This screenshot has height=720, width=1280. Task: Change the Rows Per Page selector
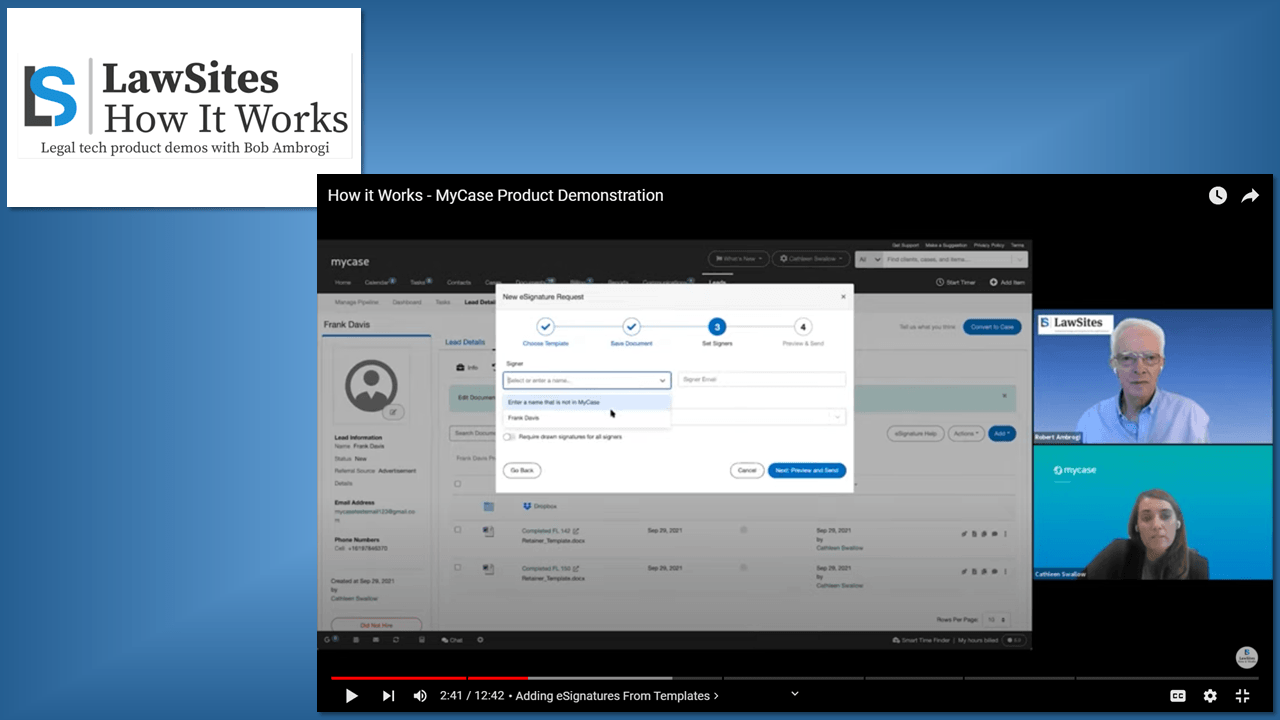pos(997,620)
